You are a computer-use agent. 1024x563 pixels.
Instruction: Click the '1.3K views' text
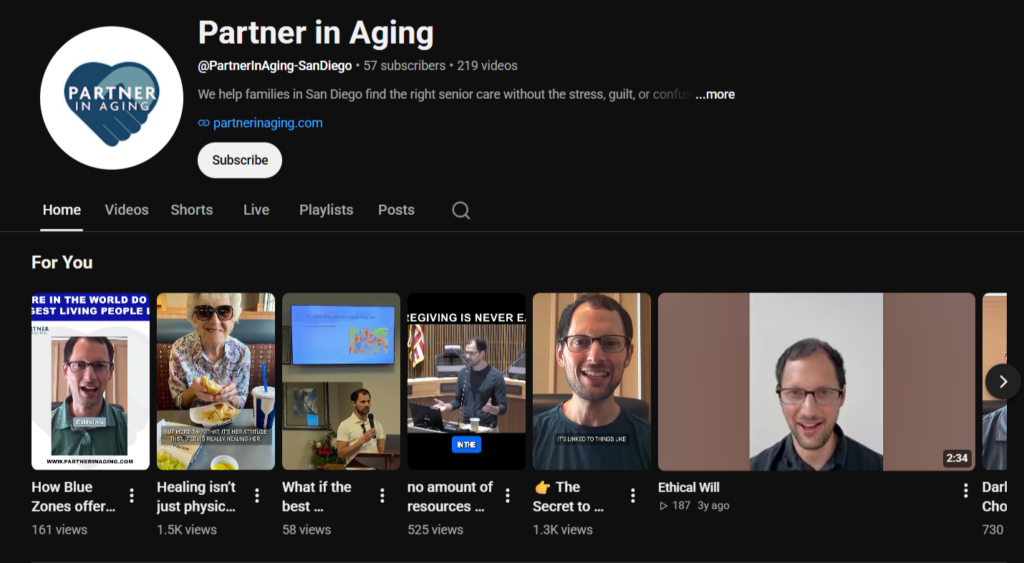tap(563, 530)
